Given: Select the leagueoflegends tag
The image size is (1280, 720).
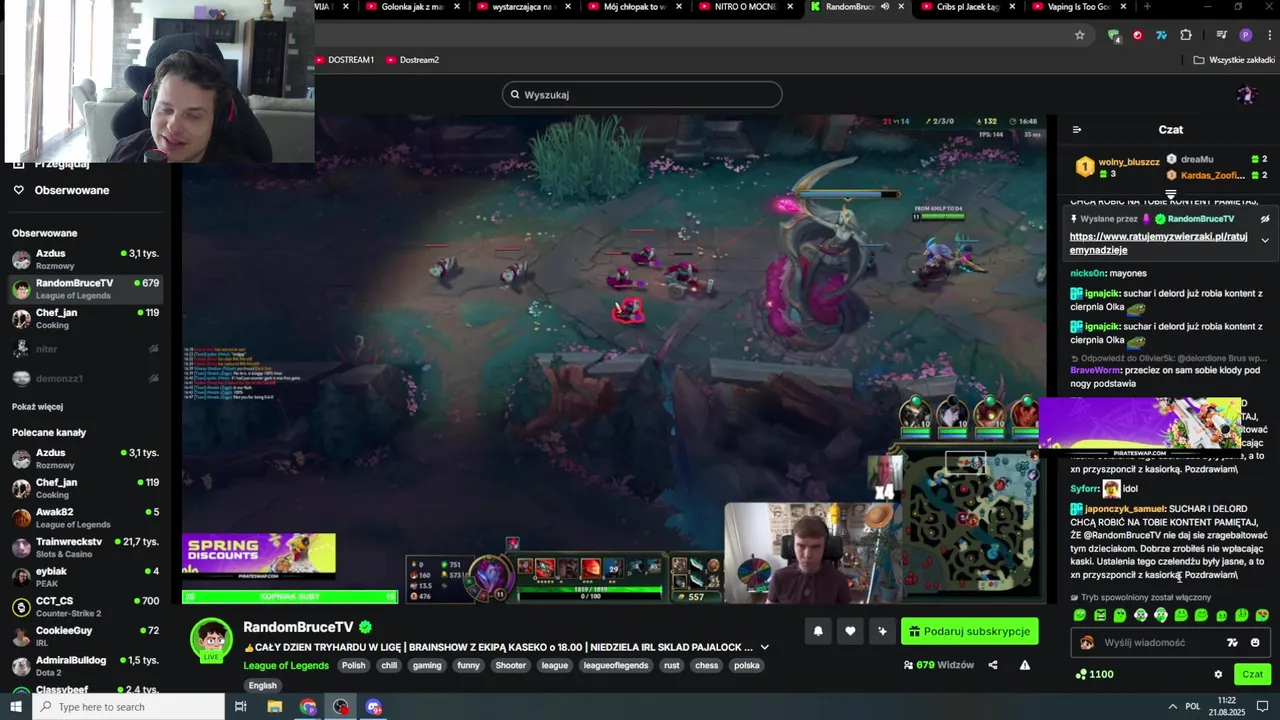Looking at the screenshot, I should click(x=616, y=666).
